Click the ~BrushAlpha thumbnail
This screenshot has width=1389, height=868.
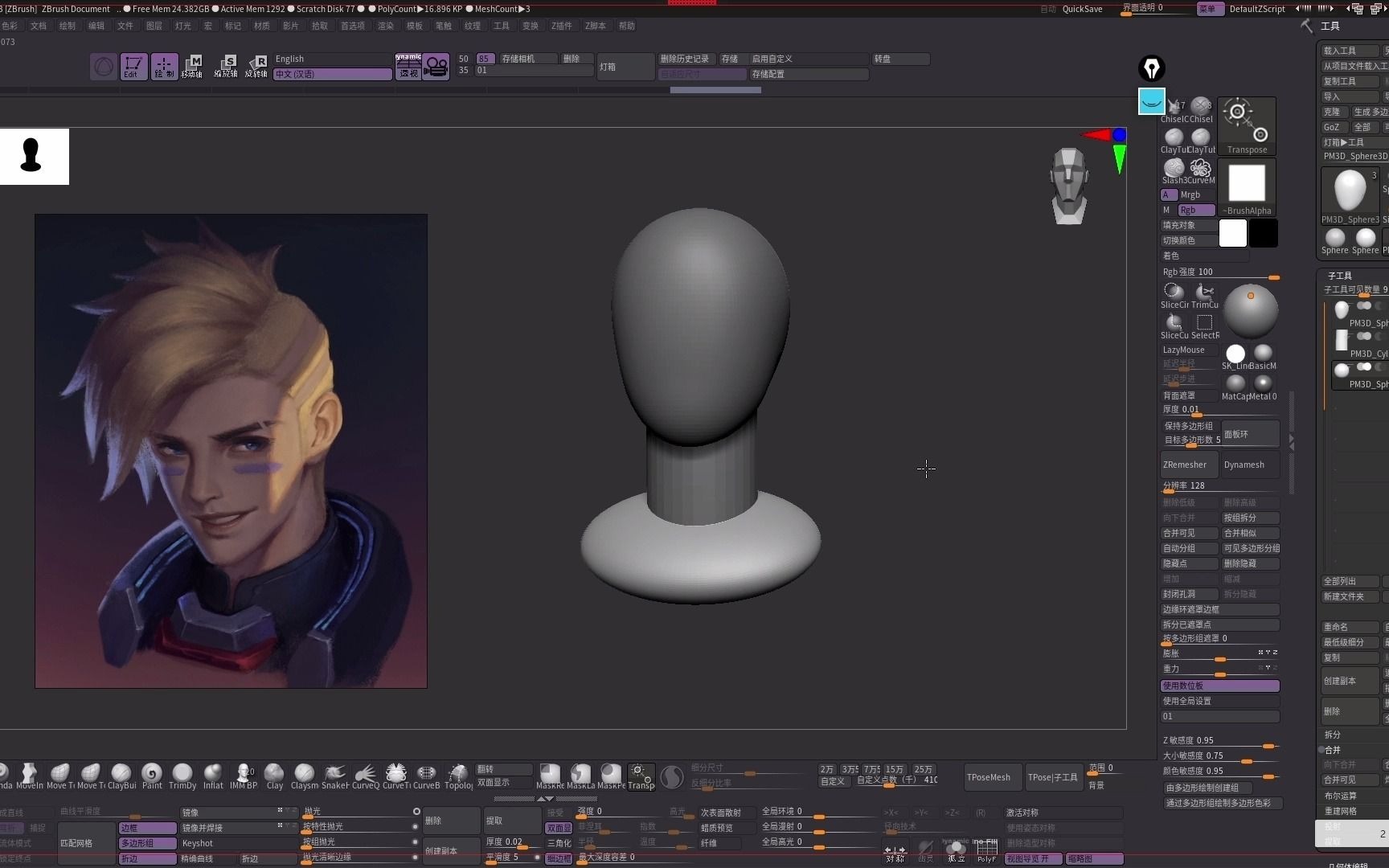(x=1247, y=187)
